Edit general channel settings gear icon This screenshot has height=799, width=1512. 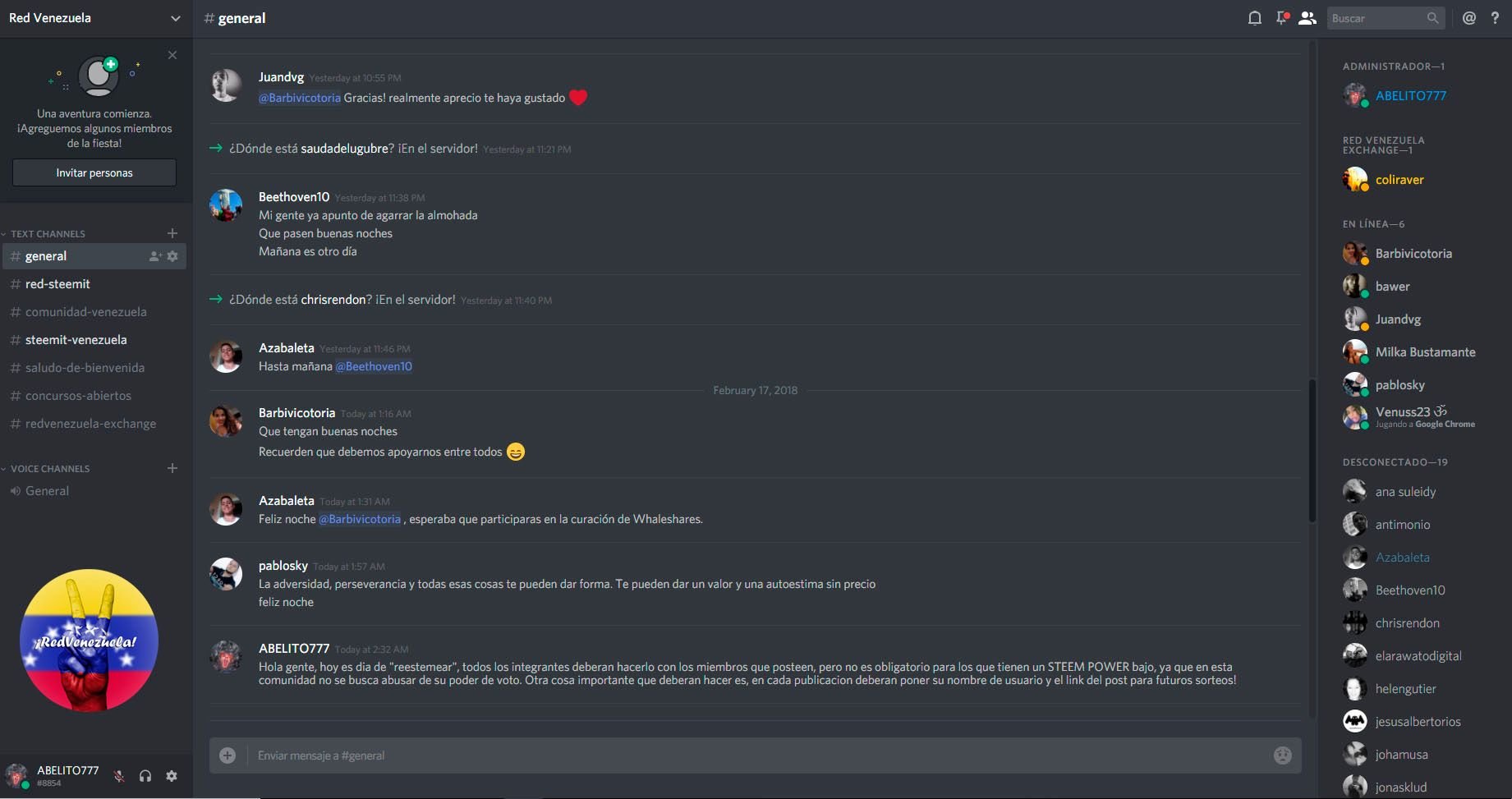coord(172,256)
